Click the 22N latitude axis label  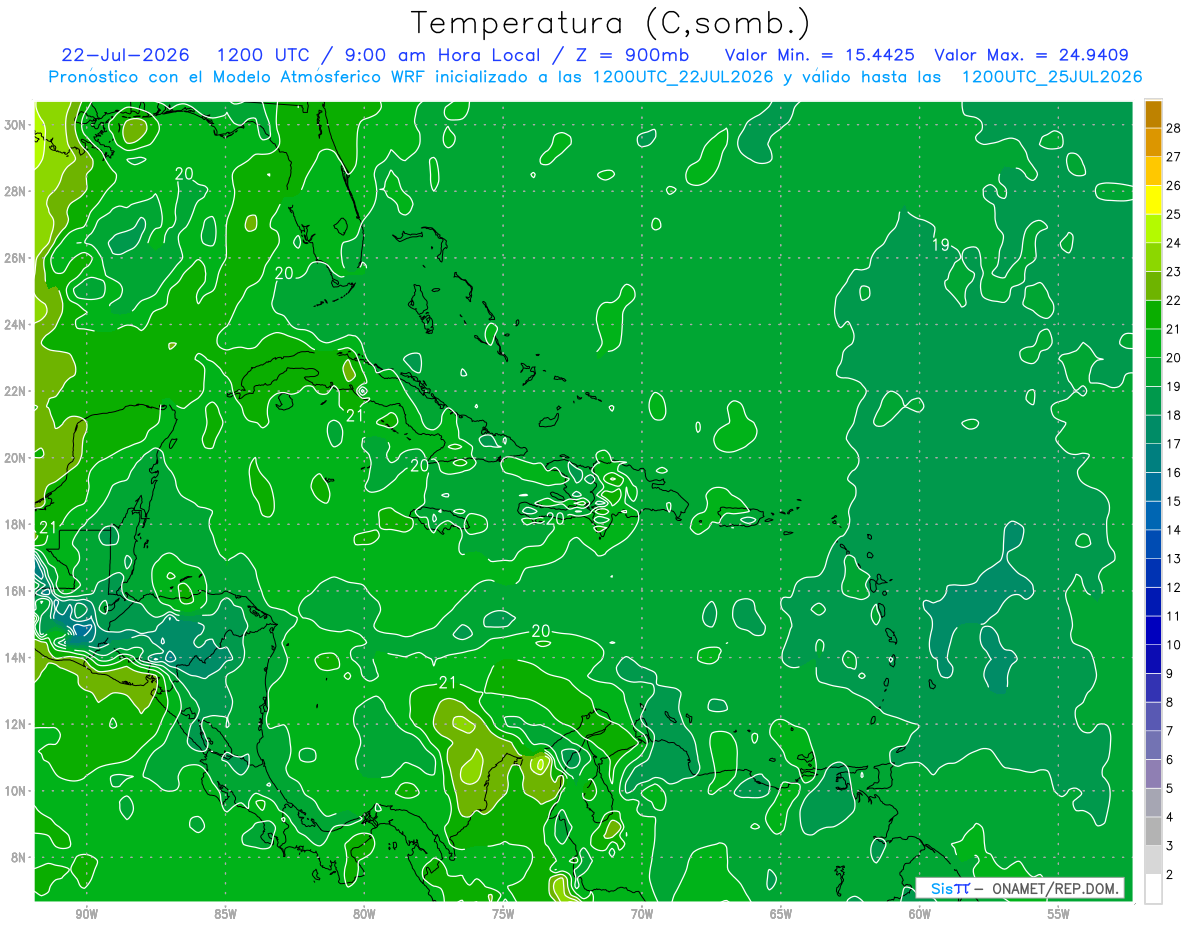[x=17, y=391]
